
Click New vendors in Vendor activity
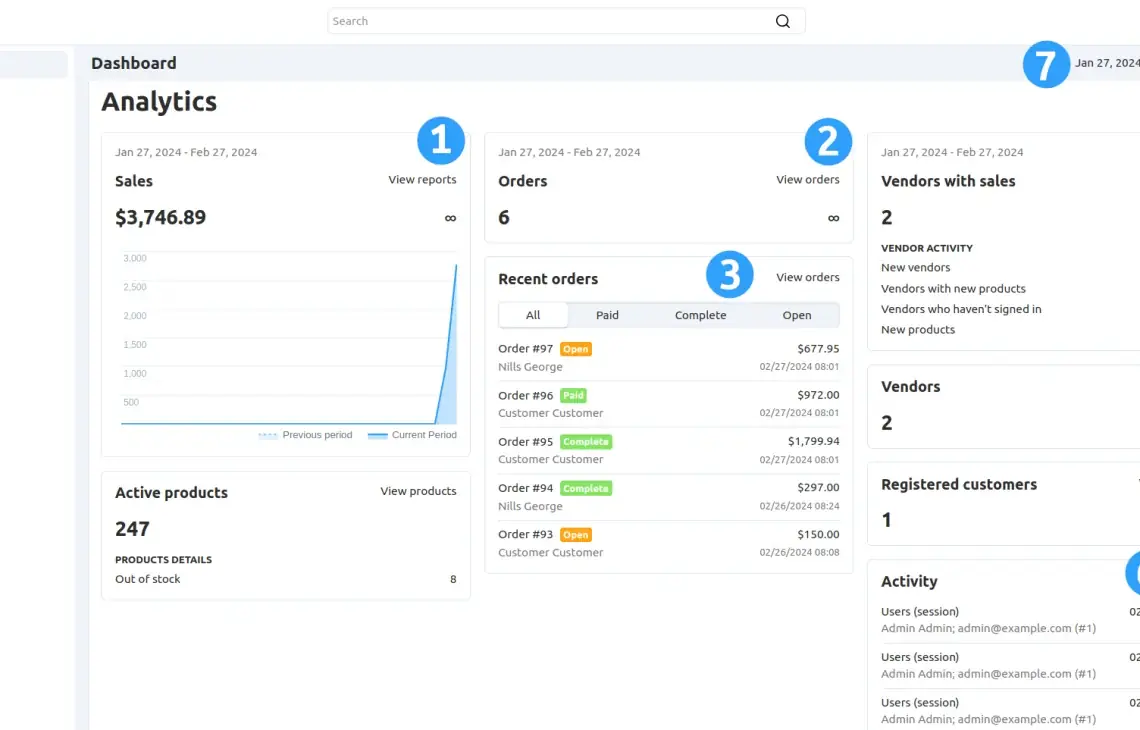[915, 268]
